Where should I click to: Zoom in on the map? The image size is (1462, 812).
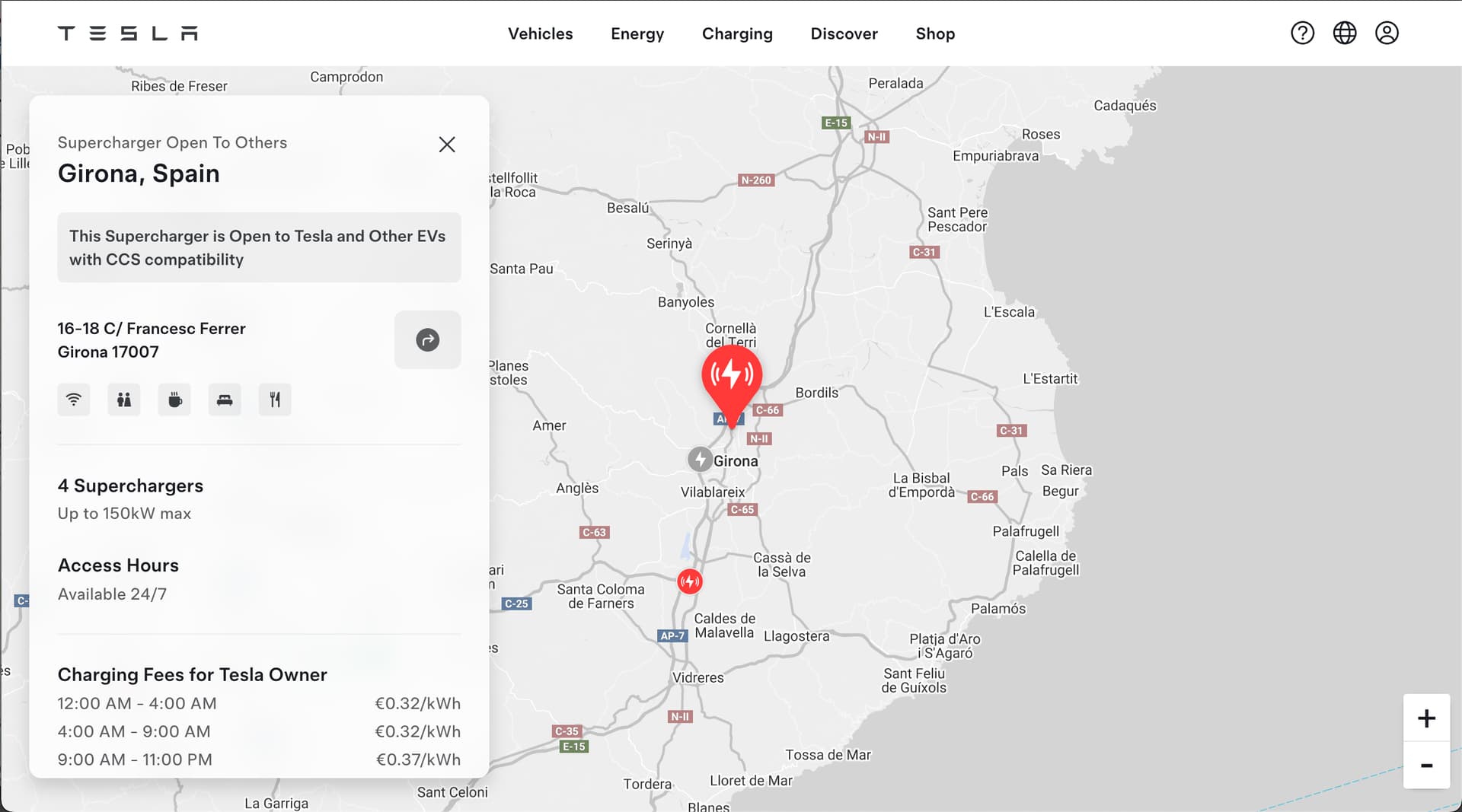tap(1426, 718)
